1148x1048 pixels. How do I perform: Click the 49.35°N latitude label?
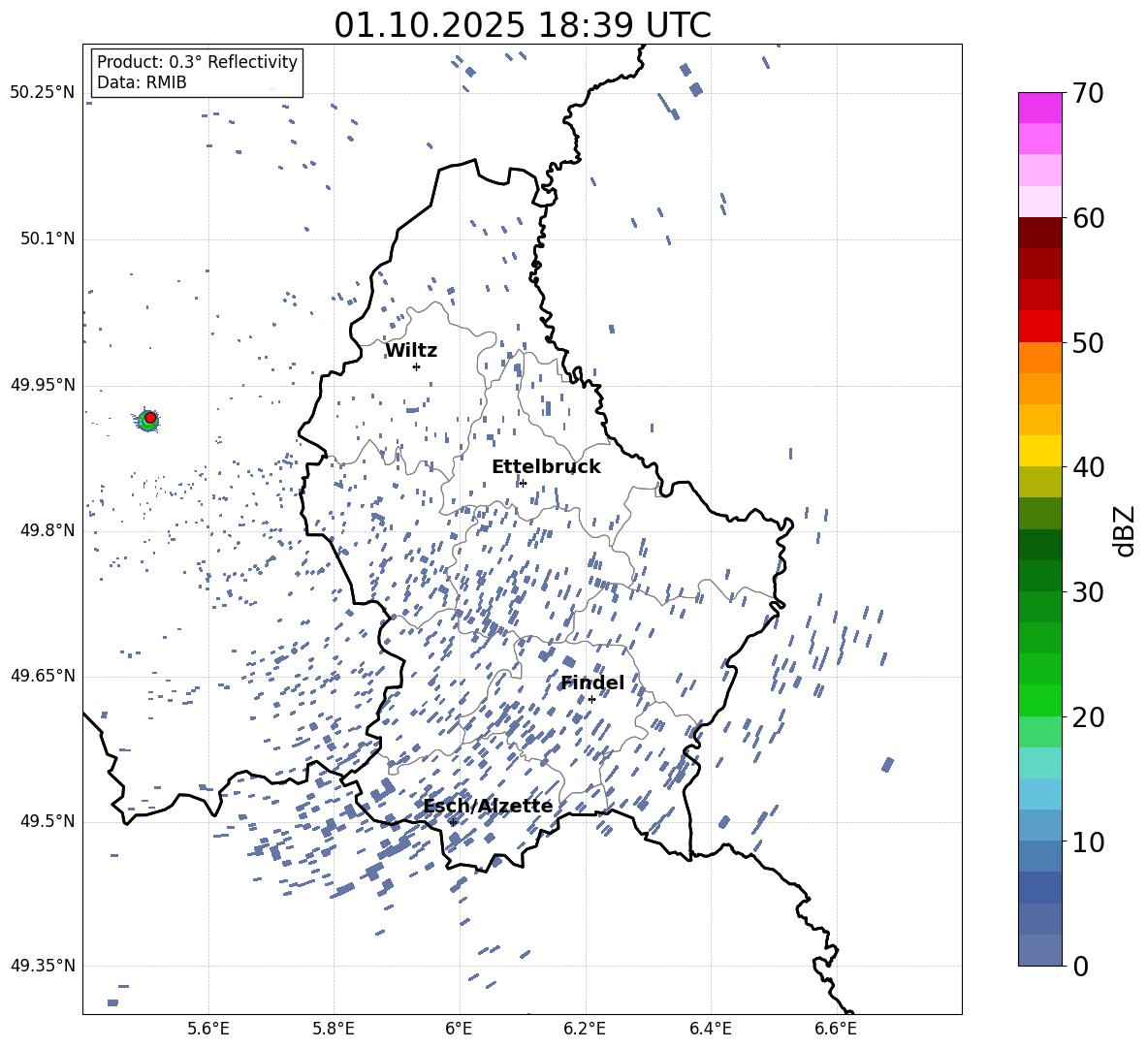pos(42,966)
